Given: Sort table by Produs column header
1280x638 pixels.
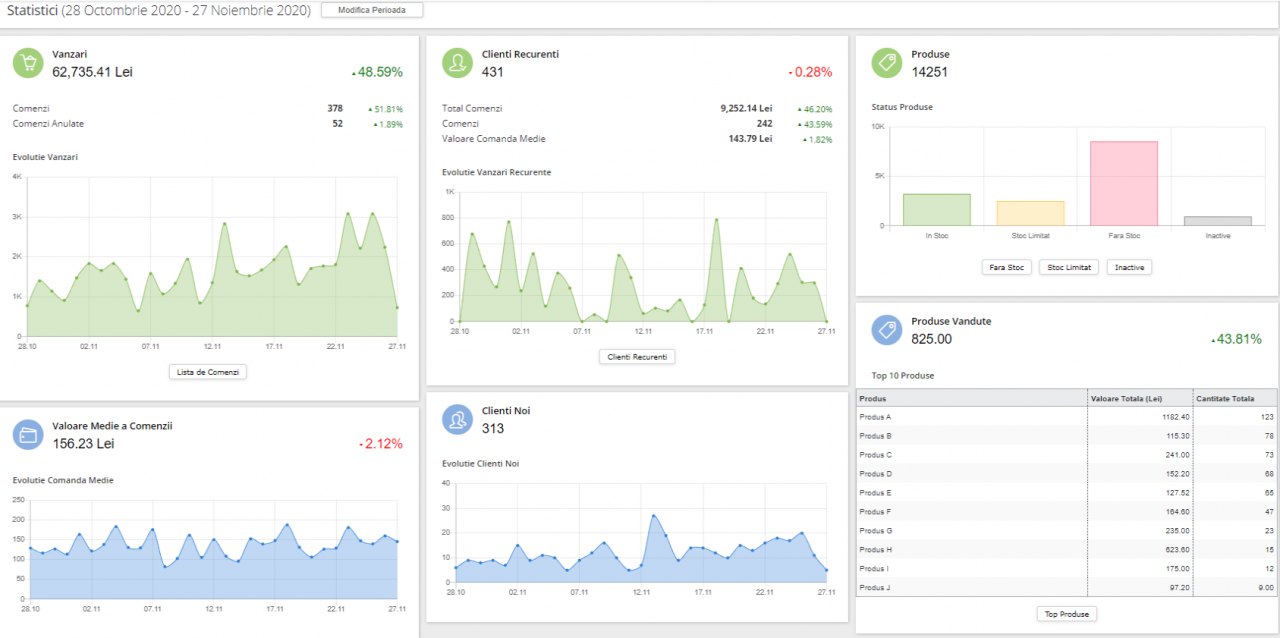Looking at the screenshot, I should (971, 398).
